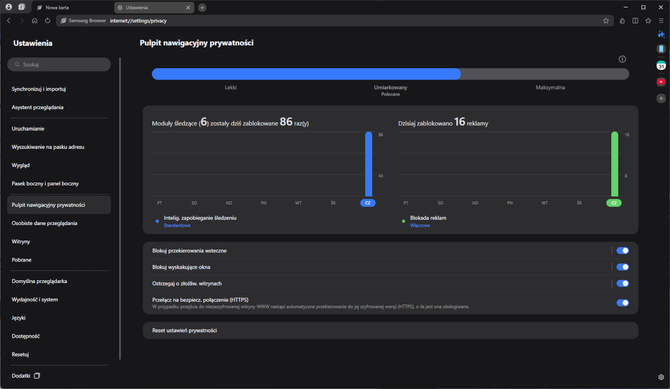The image size is (670, 389).
Task: Open the hamburger main menu
Action: [661, 21]
